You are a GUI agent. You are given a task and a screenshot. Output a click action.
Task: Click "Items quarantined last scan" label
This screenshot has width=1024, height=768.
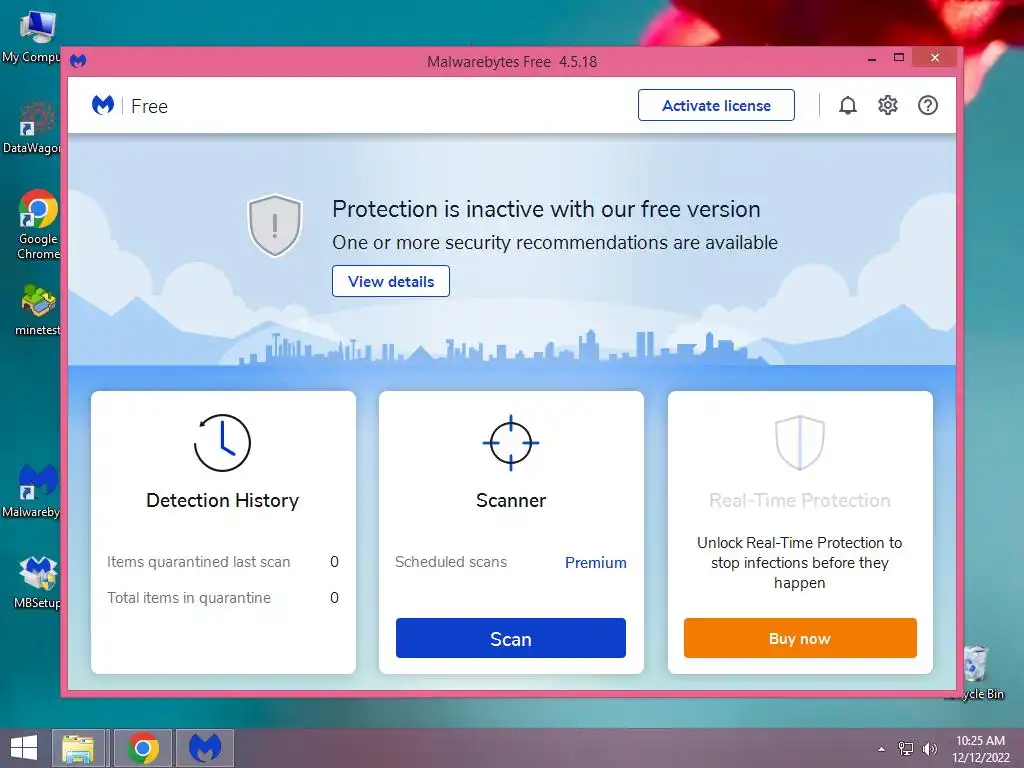click(199, 562)
